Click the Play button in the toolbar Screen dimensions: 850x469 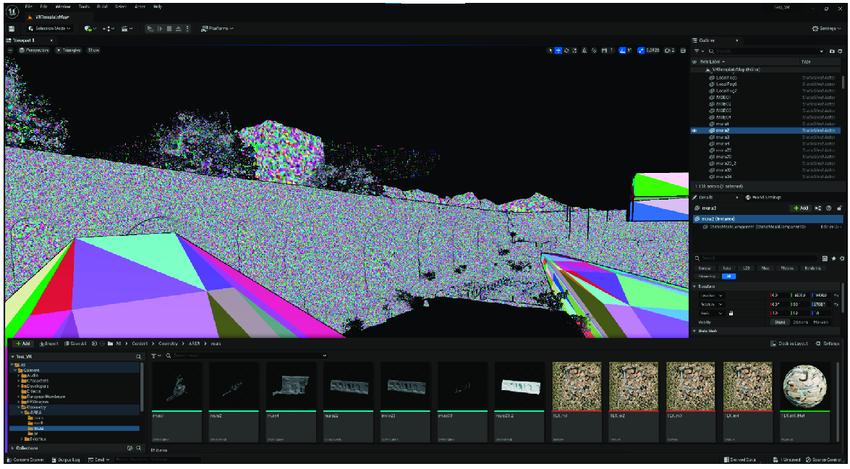click(152, 28)
